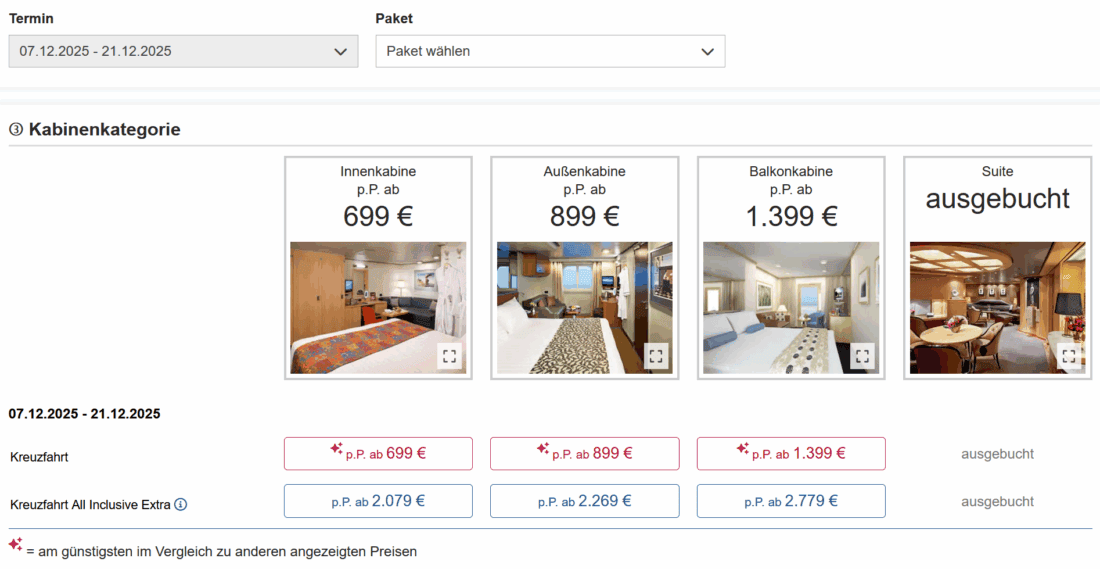The image size is (1100, 569).
Task: Open the Termin date dropdown
Action: 183,51
